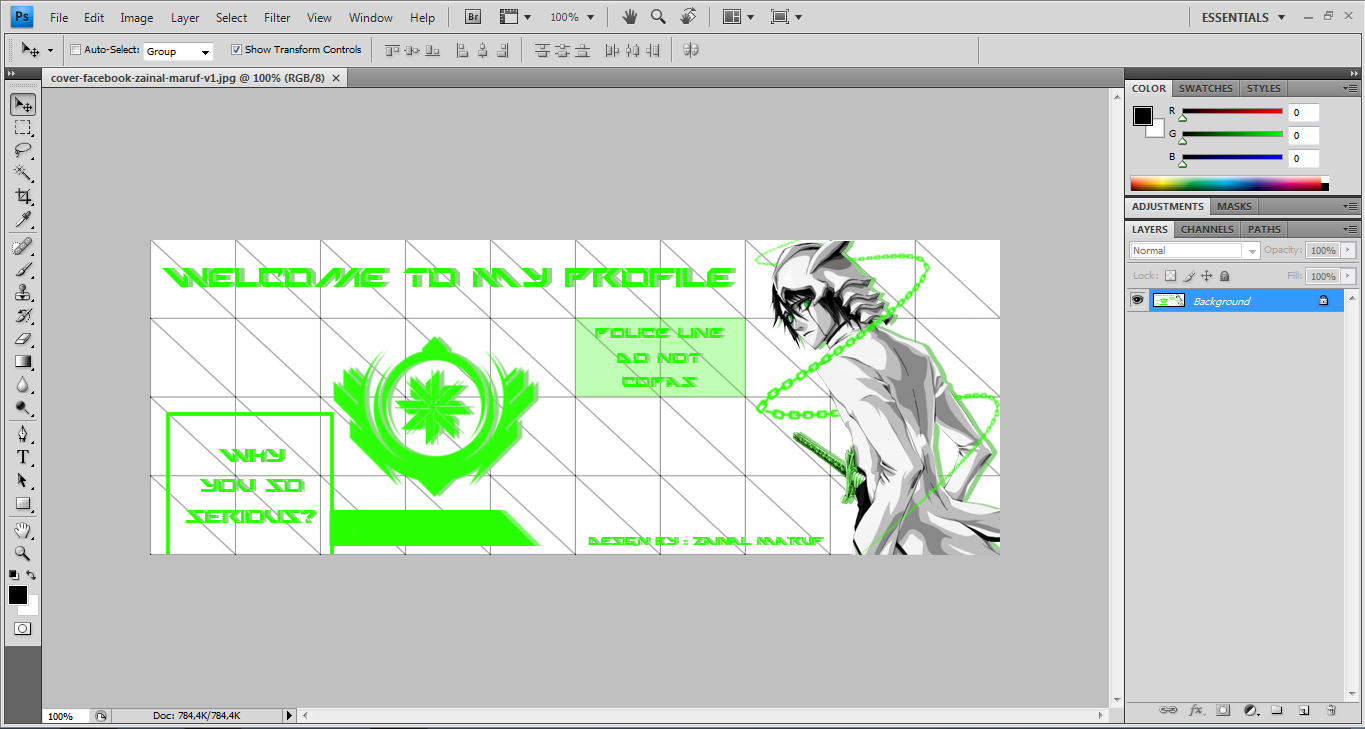The image size is (1365, 729).
Task: Select the Eraser tool
Action: point(22,338)
